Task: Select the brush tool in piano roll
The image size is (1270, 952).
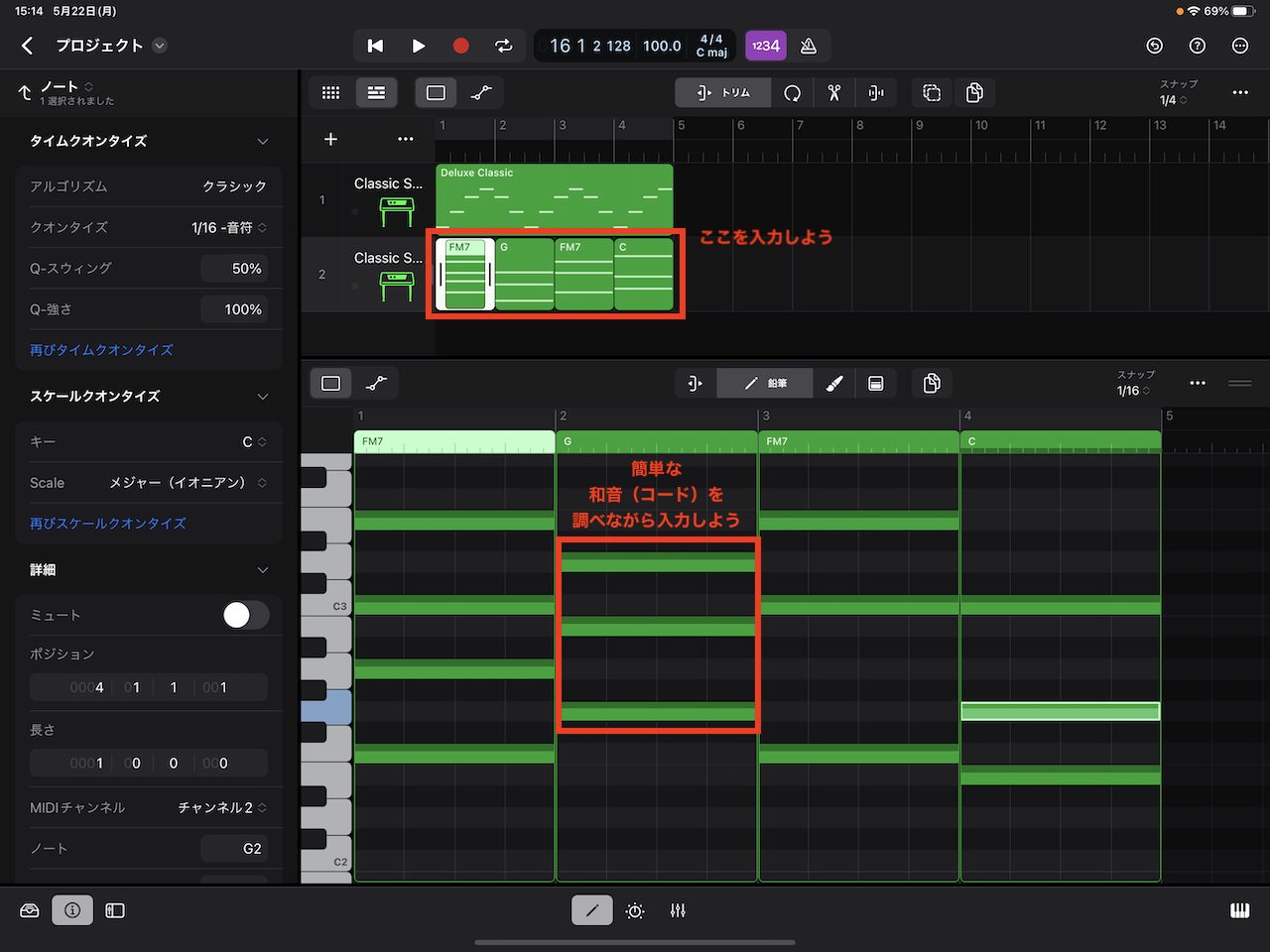Action: pos(834,383)
